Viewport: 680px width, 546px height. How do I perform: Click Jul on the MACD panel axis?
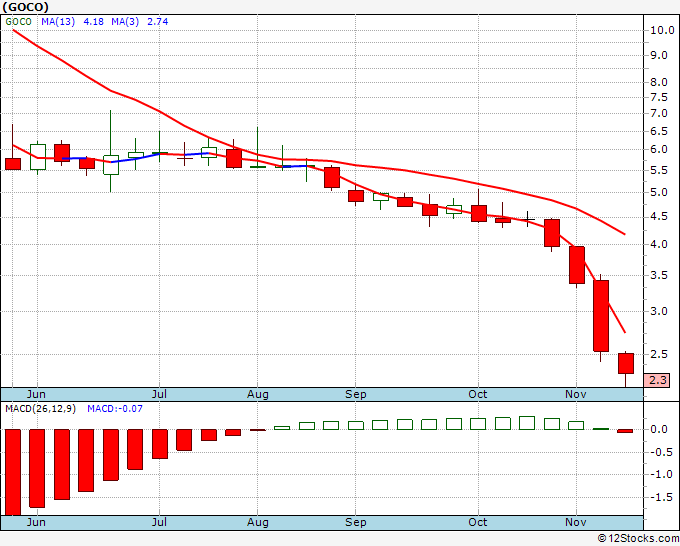point(159,522)
